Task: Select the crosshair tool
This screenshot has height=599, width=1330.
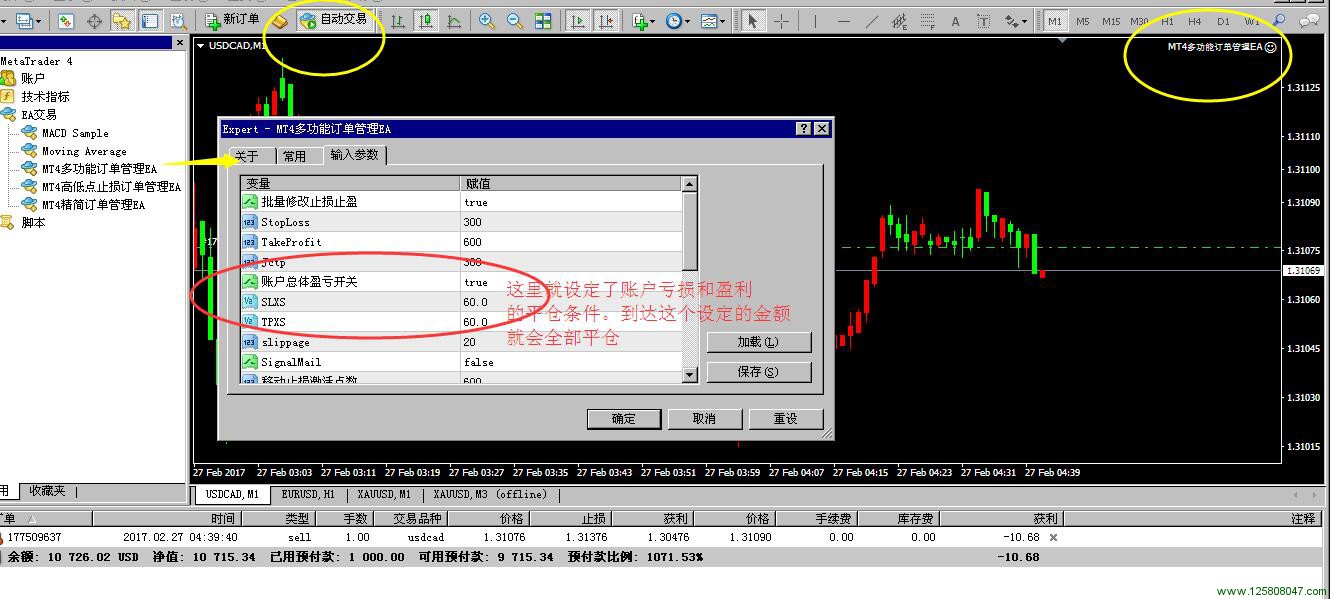Action: (x=781, y=20)
